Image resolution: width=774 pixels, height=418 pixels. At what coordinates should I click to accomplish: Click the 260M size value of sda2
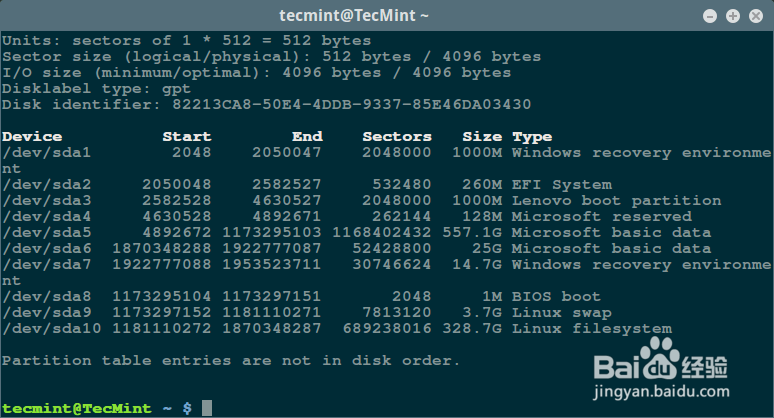[x=482, y=185]
